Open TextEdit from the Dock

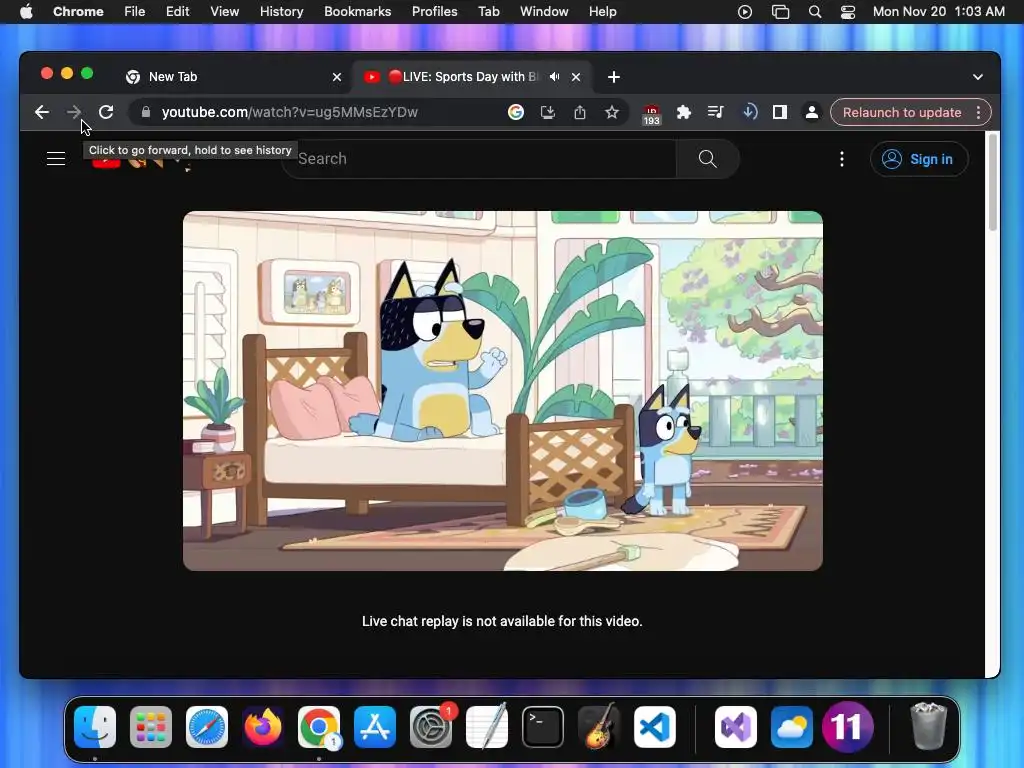tap(487, 727)
